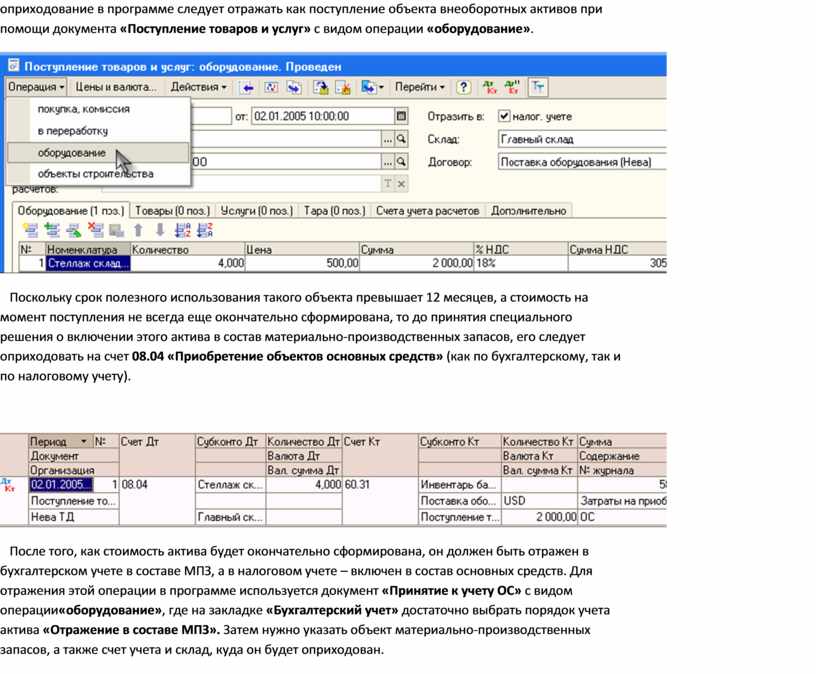Click the edit row icon in table toolbar
Viewport: 816px width, 674px height.
tap(74, 230)
